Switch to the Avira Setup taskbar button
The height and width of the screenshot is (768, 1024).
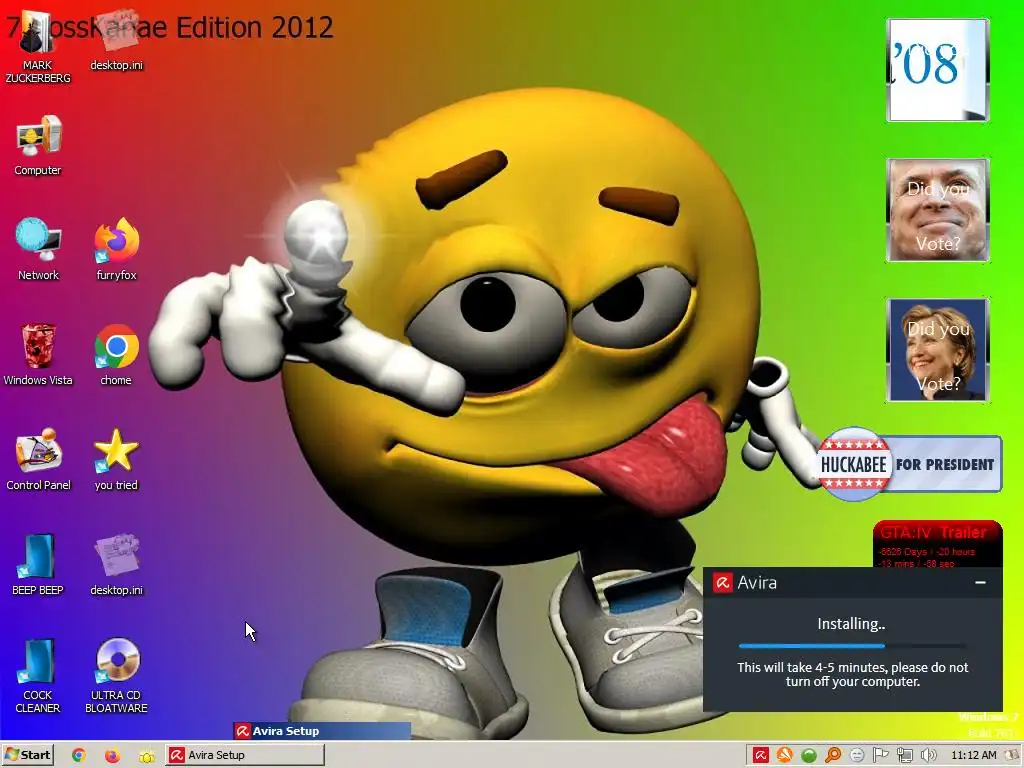click(244, 755)
